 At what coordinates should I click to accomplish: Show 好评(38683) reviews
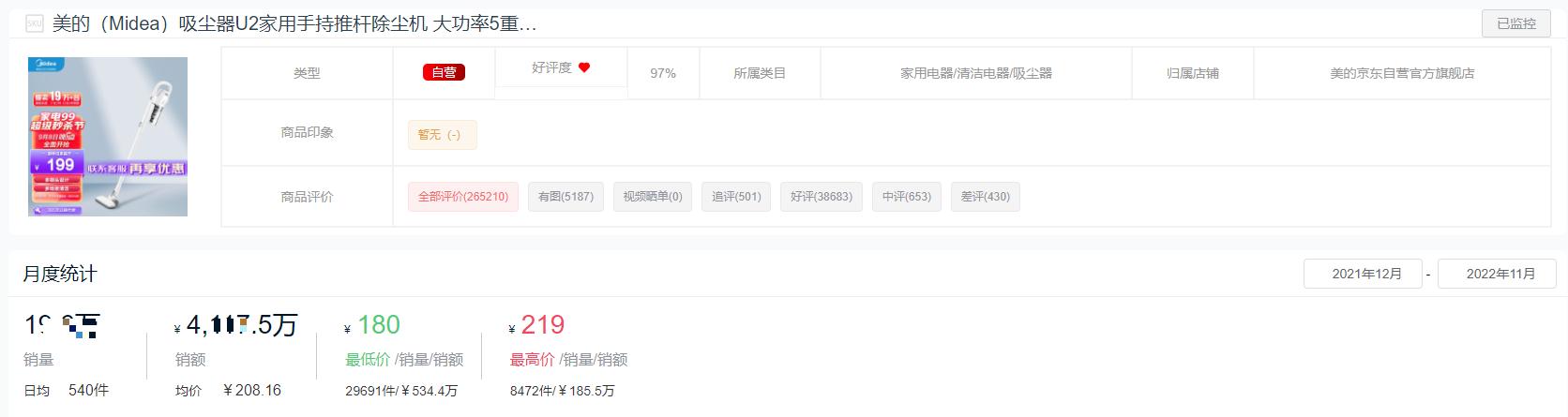822,197
